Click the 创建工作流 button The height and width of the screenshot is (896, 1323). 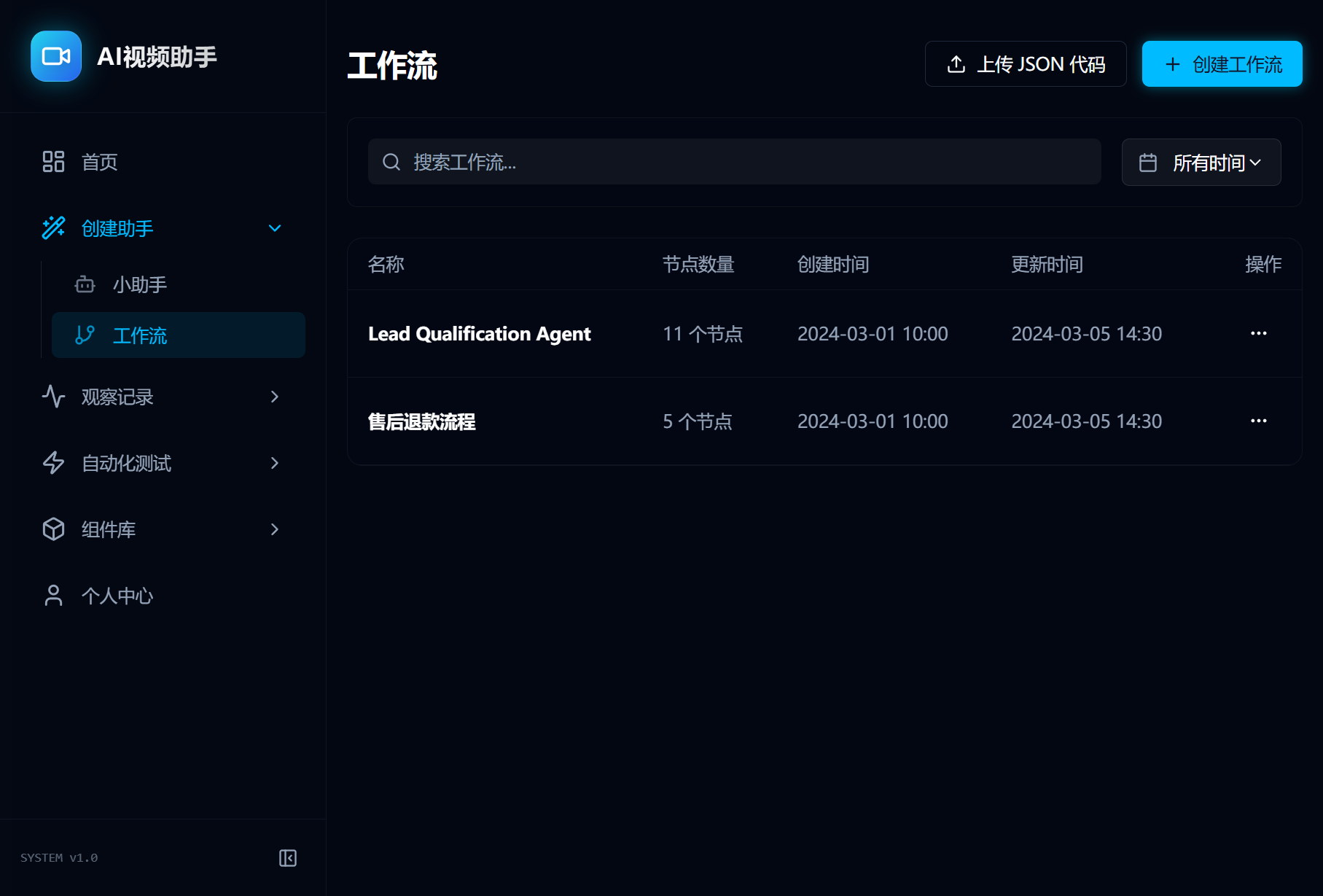[1222, 64]
